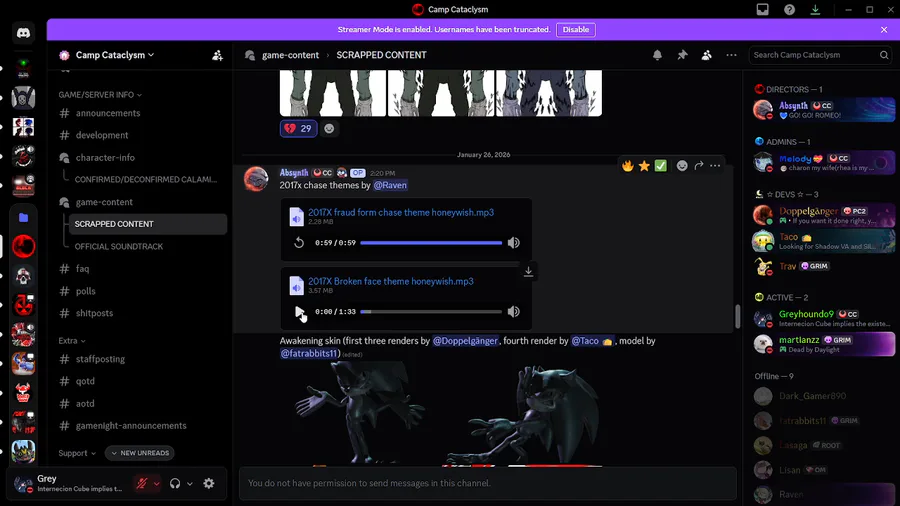900x506 pixels.
Task: Mute volume on Broken face theme
Action: pyautogui.click(x=514, y=312)
